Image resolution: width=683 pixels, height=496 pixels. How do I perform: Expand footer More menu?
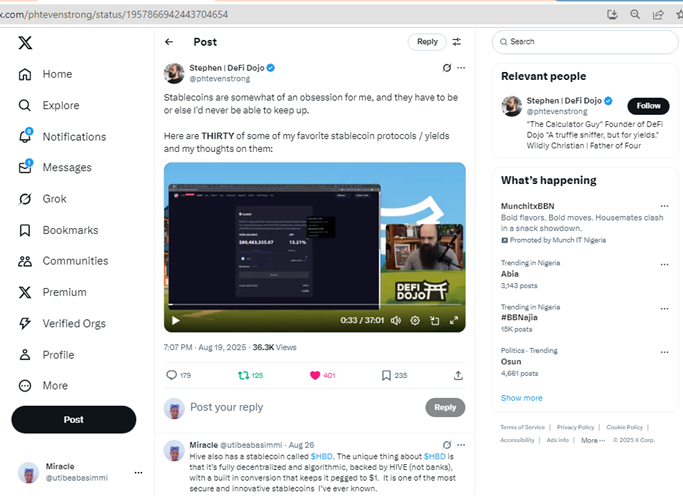click(x=593, y=440)
